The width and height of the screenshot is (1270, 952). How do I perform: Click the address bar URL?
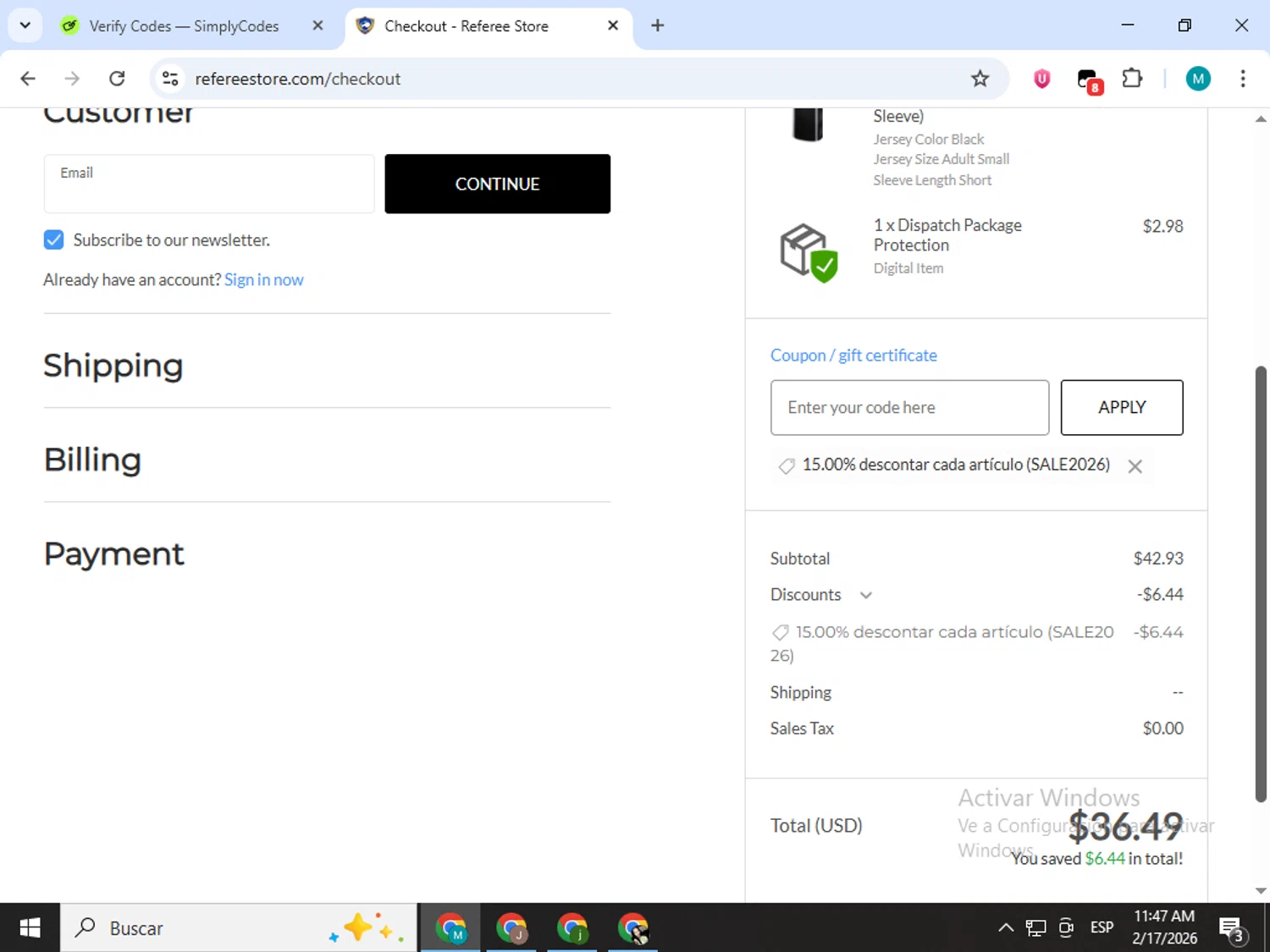tap(297, 79)
